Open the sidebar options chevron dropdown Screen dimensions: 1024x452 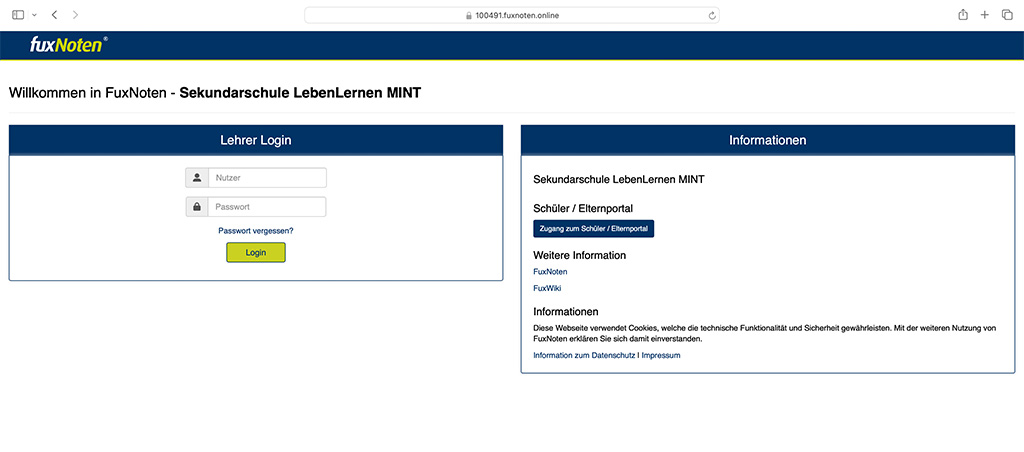(x=35, y=14)
